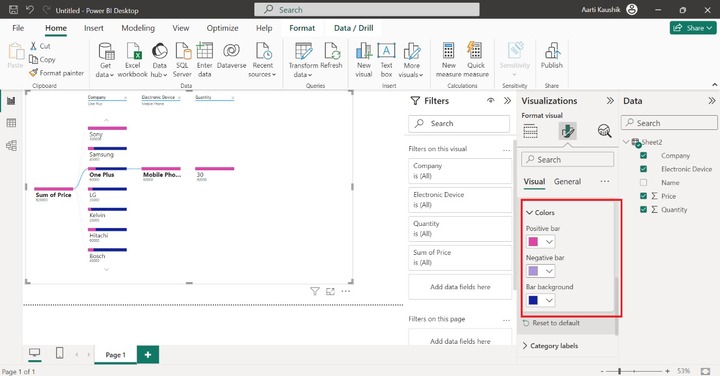Switch to Report view in sidebar
720x376 pixels.
pyautogui.click(x=11, y=101)
